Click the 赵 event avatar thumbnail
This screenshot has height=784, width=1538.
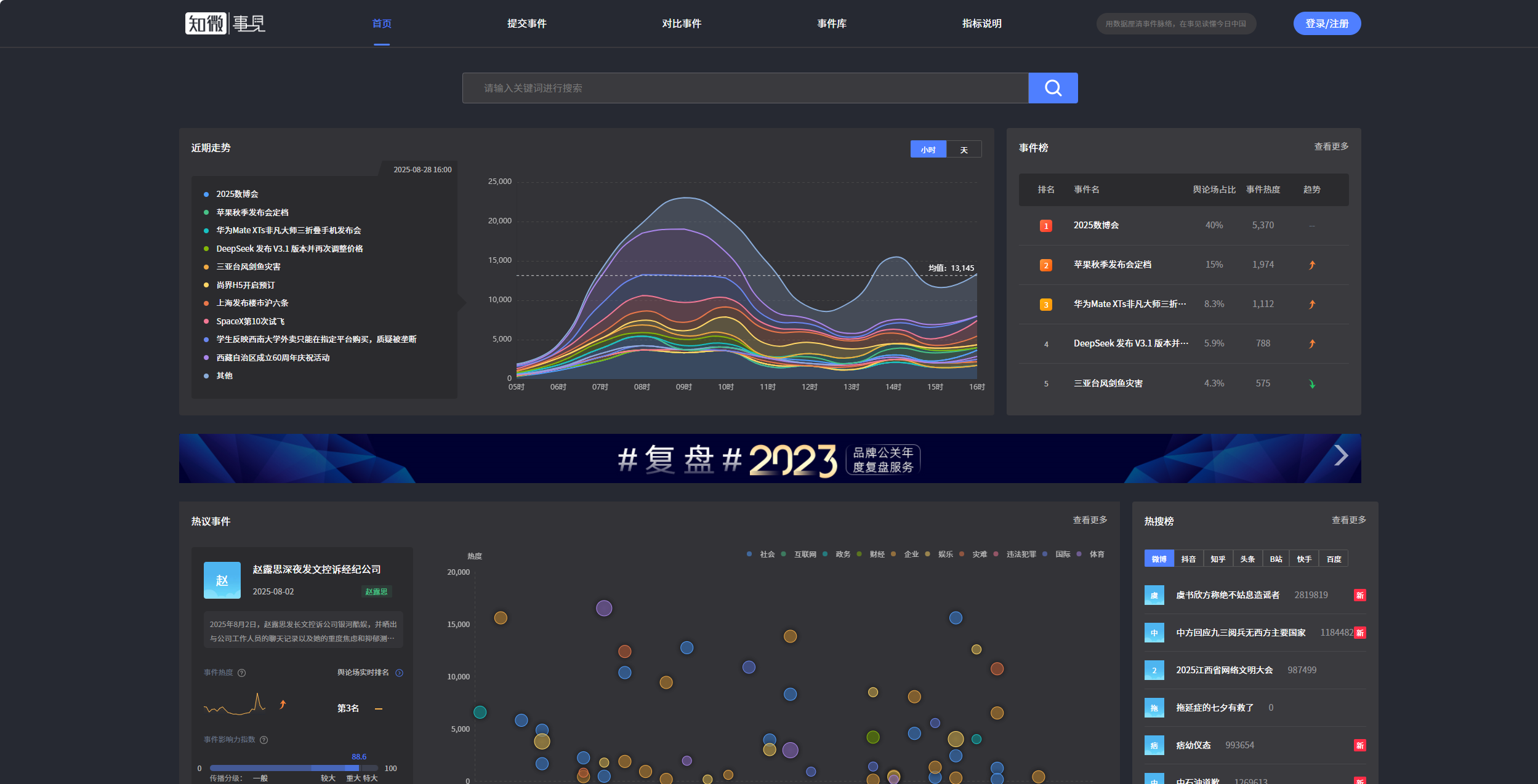click(222, 580)
